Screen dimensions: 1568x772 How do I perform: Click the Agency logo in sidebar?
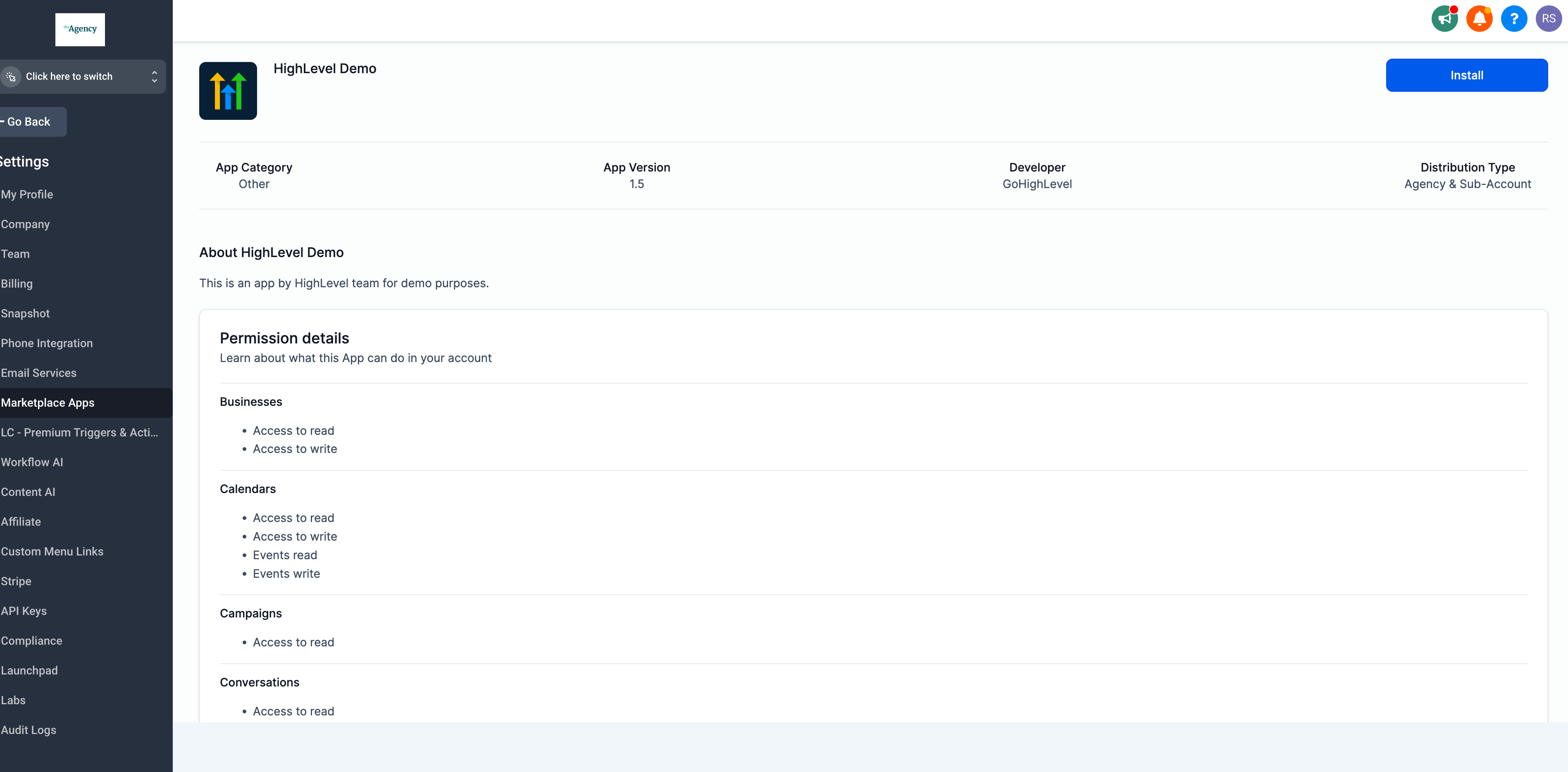(80, 29)
